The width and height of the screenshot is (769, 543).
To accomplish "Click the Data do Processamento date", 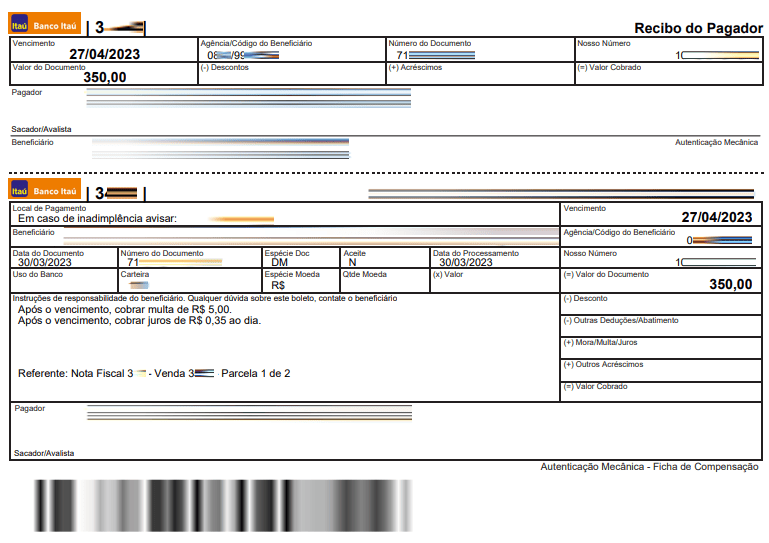I will pyautogui.click(x=465, y=262).
